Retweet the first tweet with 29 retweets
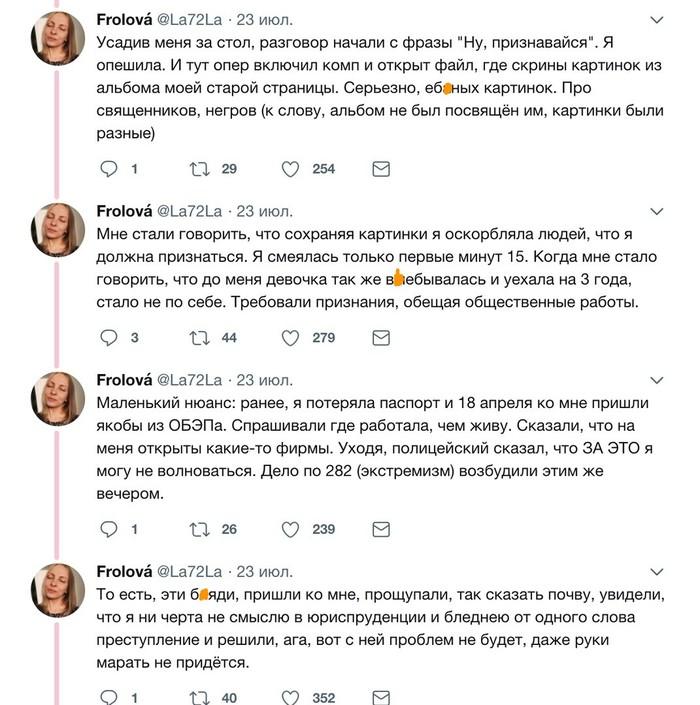Viewport: 700px width, 705px height. (x=200, y=169)
